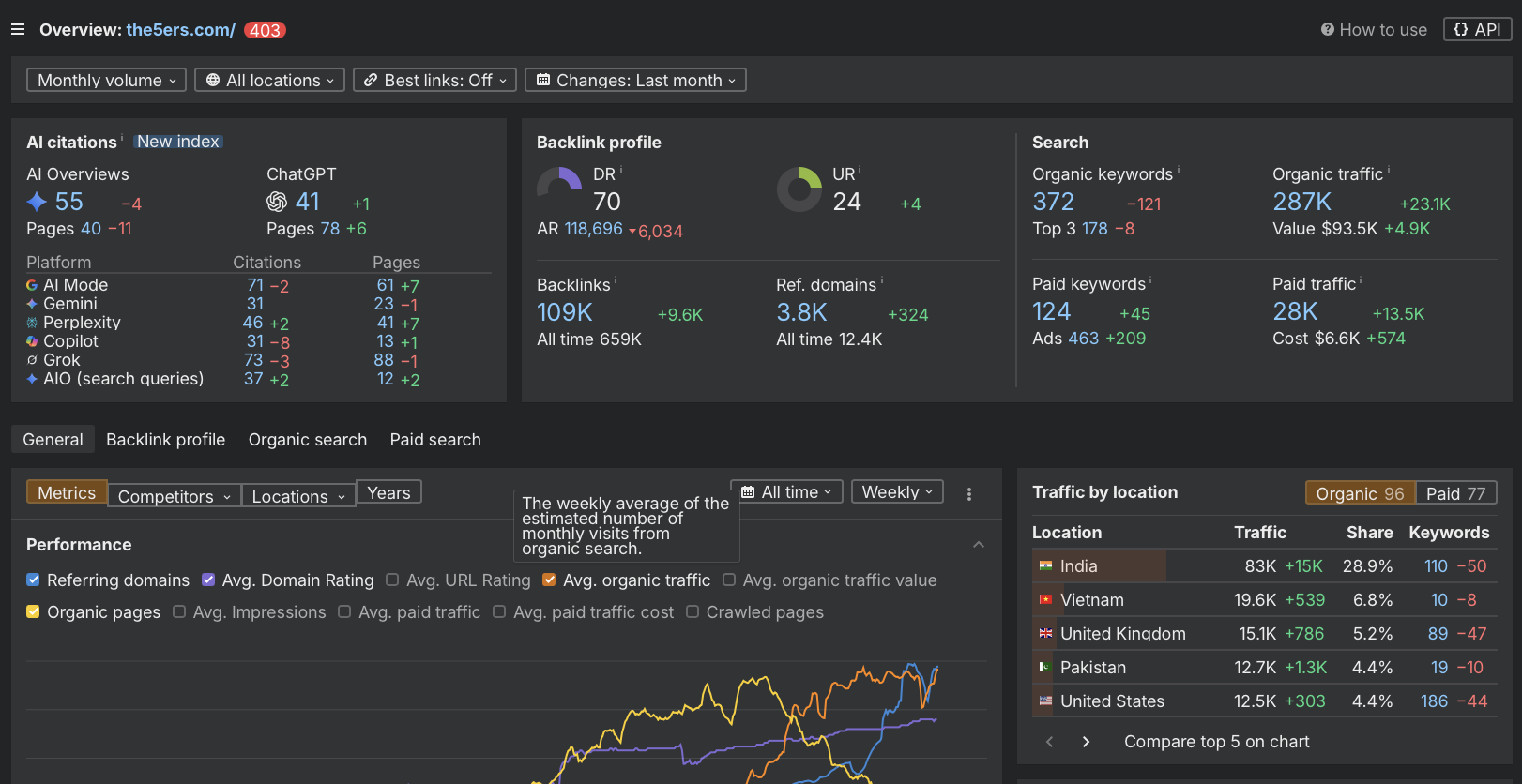Click the AIO search queries icon

pos(32,379)
